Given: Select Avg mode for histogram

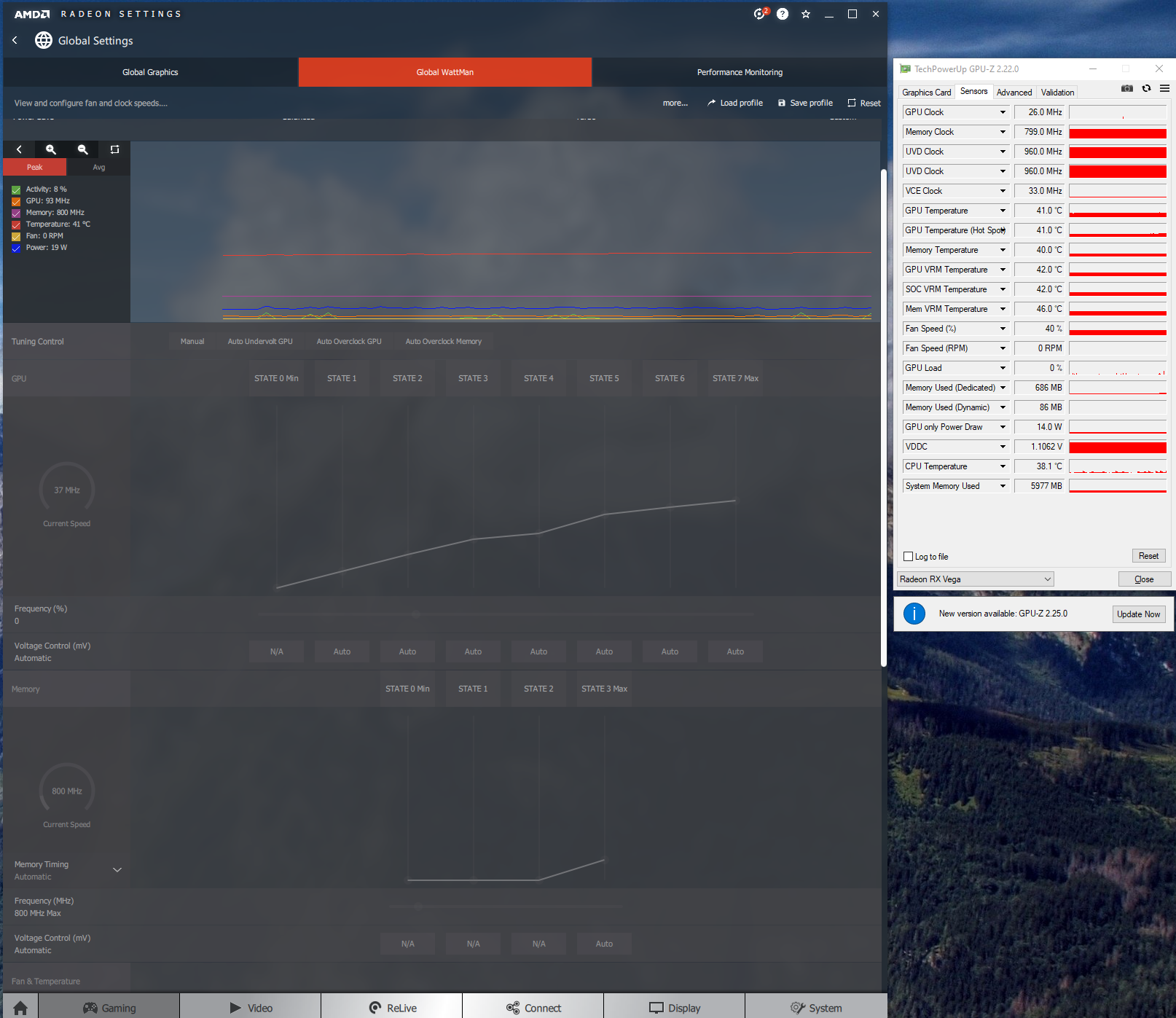Looking at the screenshot, I should (98, 168).
